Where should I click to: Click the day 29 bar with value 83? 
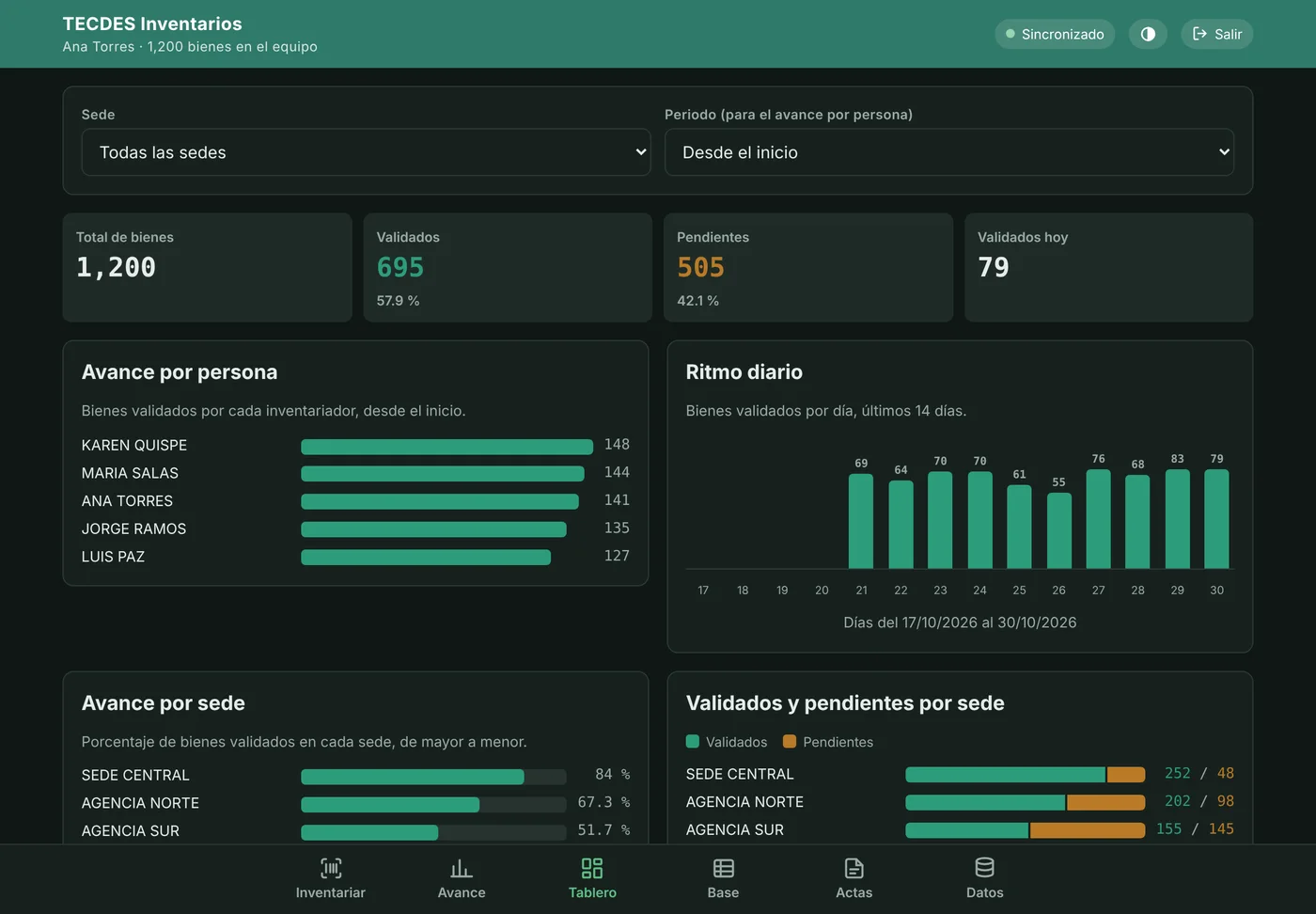[x=1177, y=519]
